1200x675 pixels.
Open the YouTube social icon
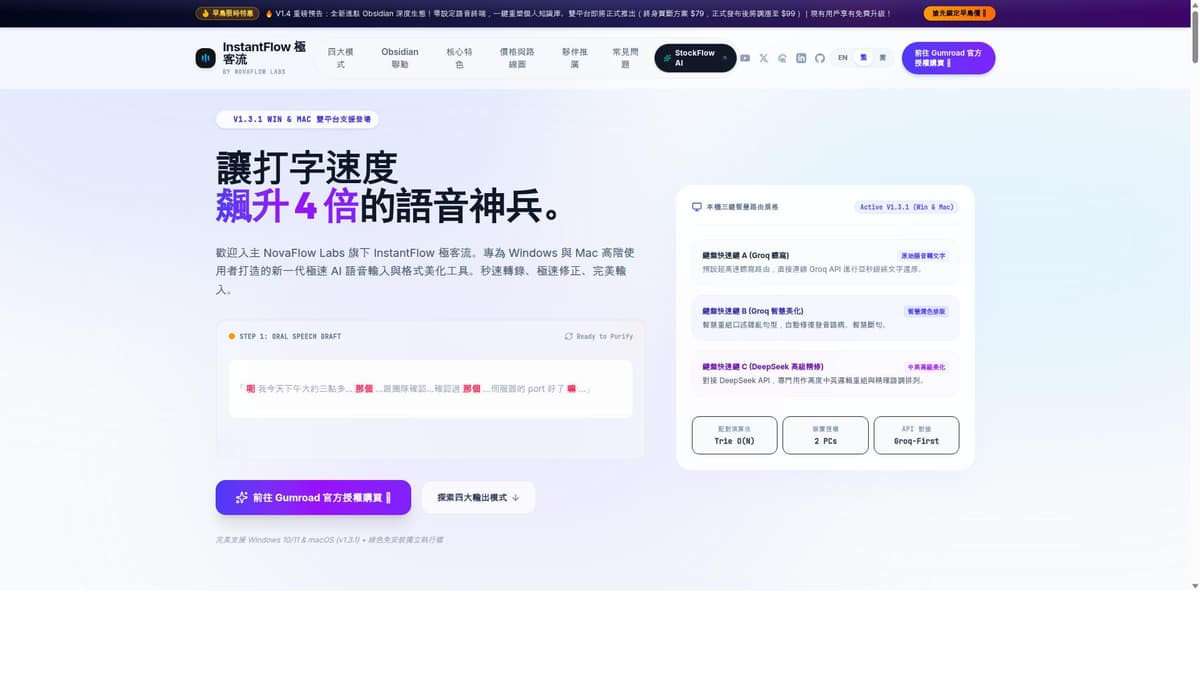click(745, 58)
